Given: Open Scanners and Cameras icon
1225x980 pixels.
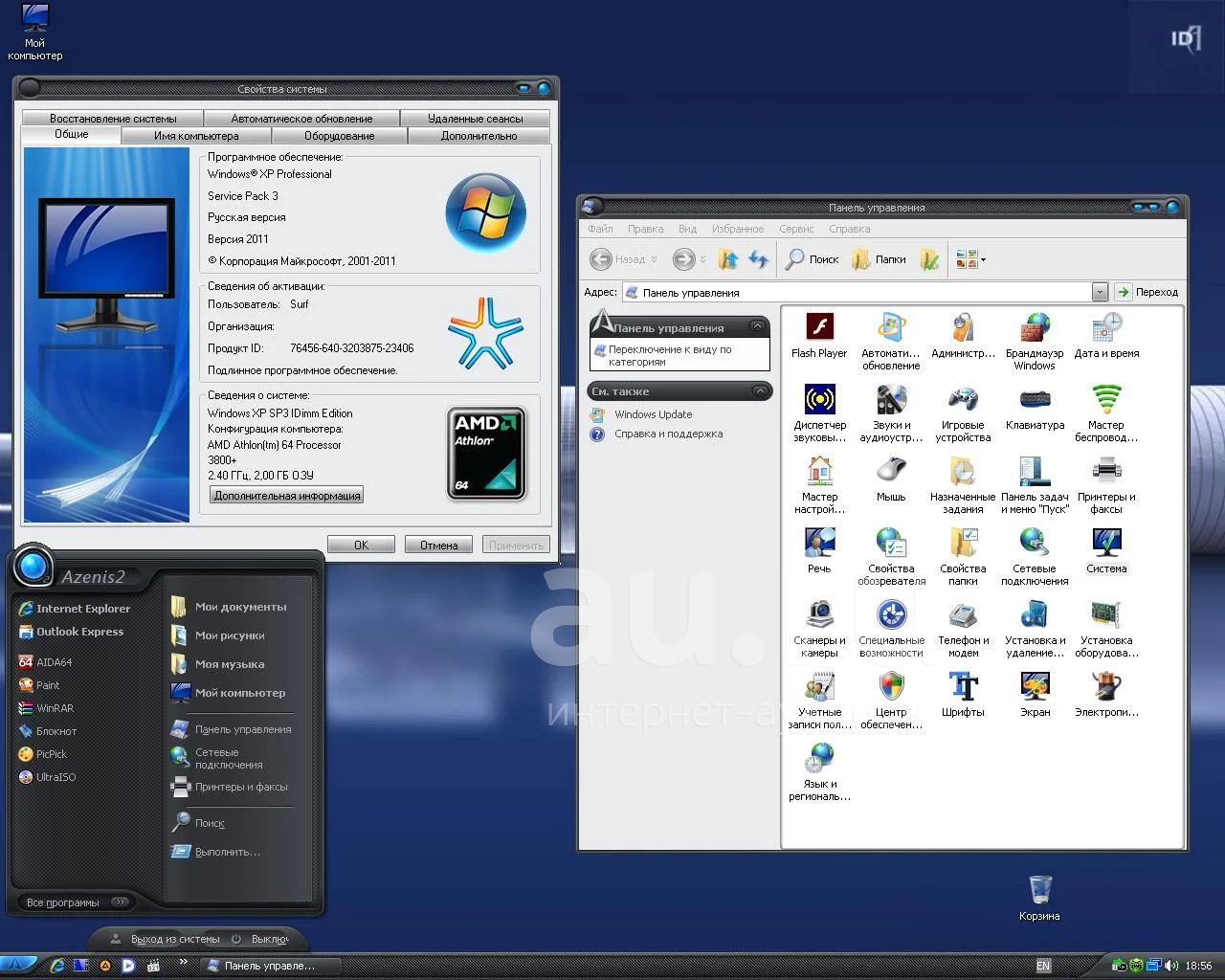Looking at the screenshot, I should pos(819,628).
